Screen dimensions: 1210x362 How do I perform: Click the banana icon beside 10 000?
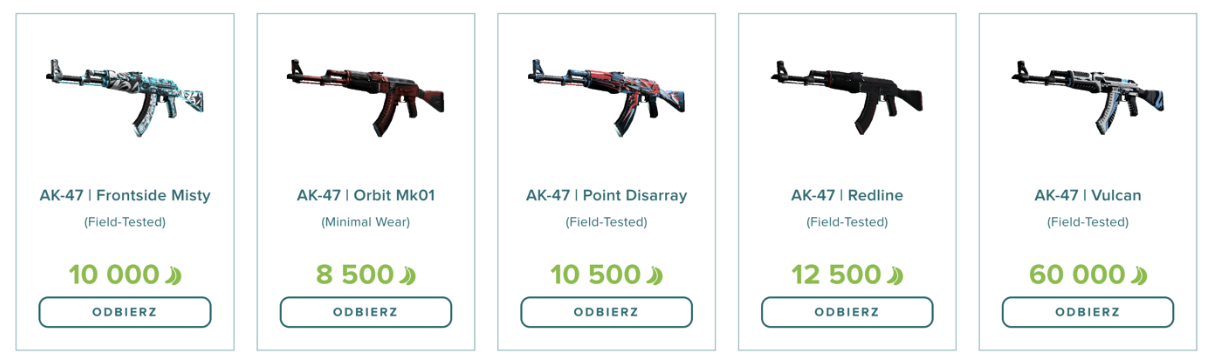[174, 274]
